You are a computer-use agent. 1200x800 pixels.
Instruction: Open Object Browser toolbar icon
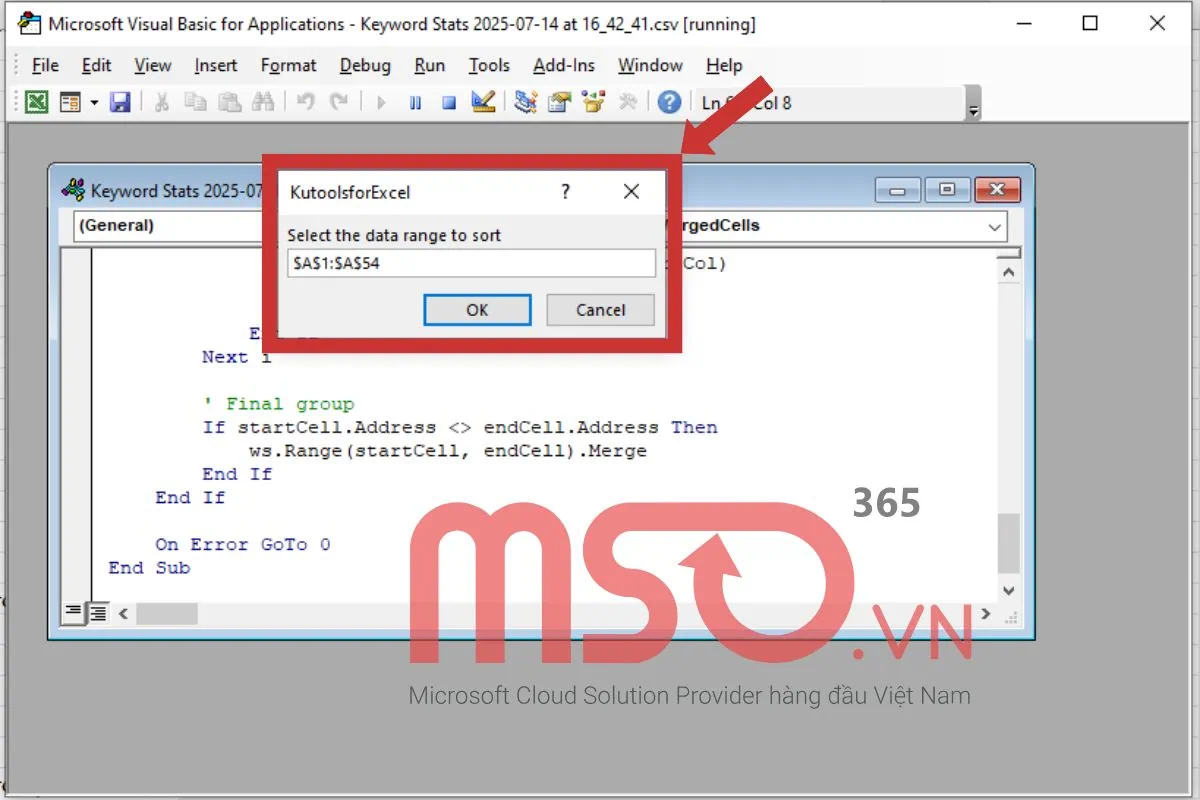click(594, 102)
